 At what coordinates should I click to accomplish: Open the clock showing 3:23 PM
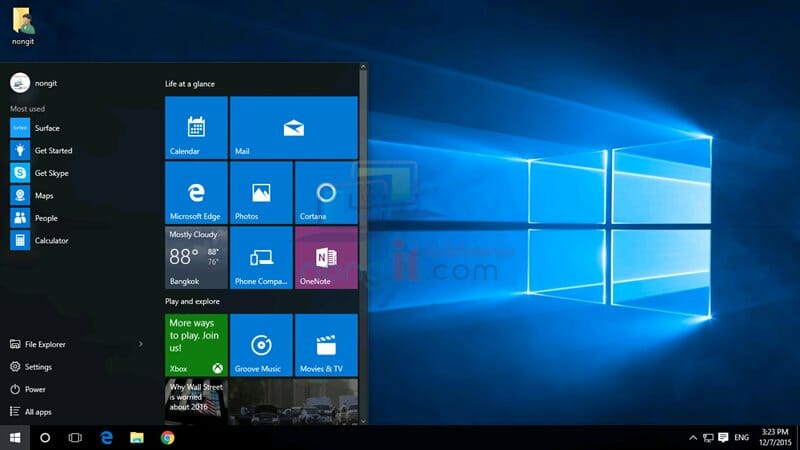point(775,438)
